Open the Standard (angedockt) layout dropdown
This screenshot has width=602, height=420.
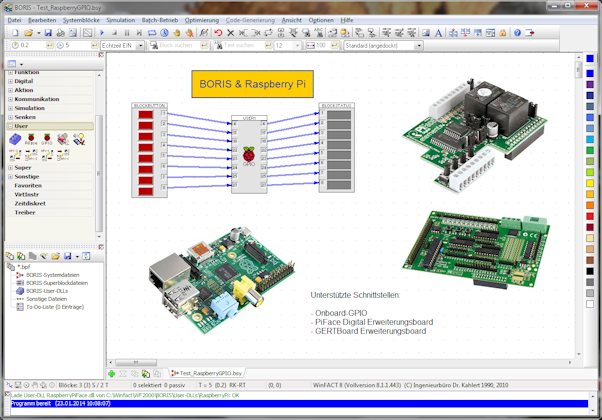point(419,45)
